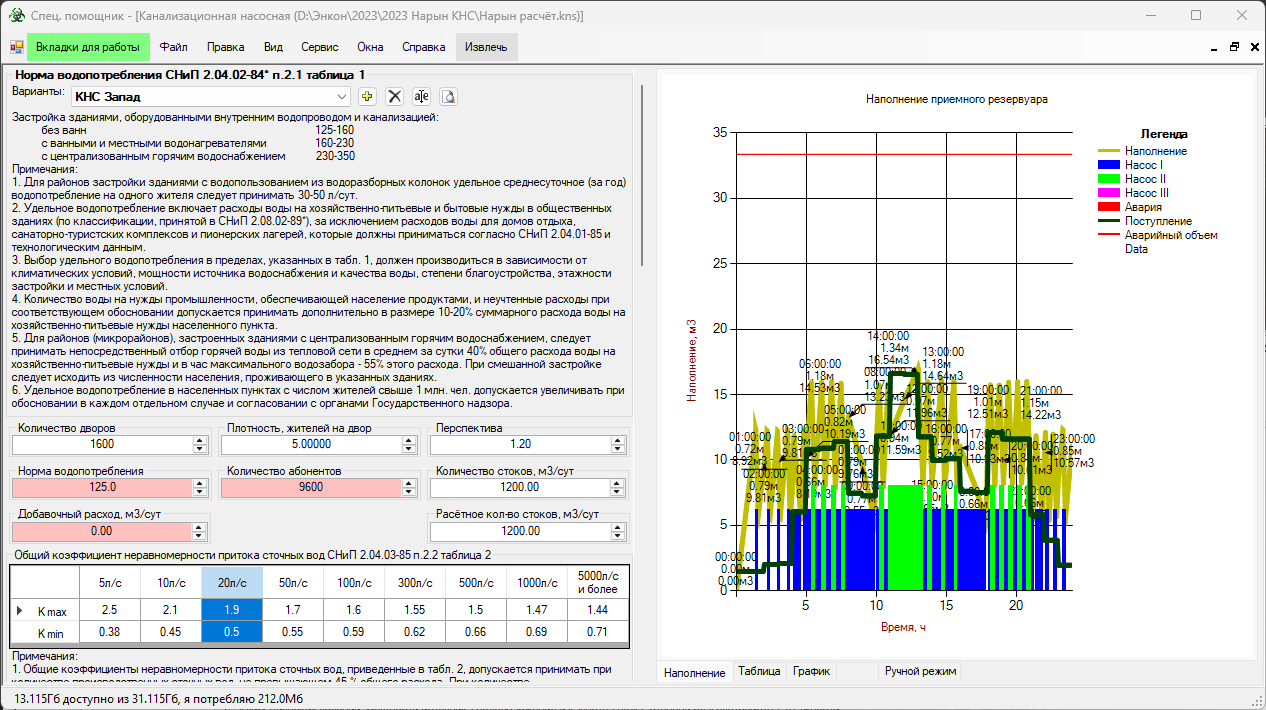Open the variant preview page icon
Image resolution: width=1266 pixels, height=710 pixels.
click(x=449, y=97)
